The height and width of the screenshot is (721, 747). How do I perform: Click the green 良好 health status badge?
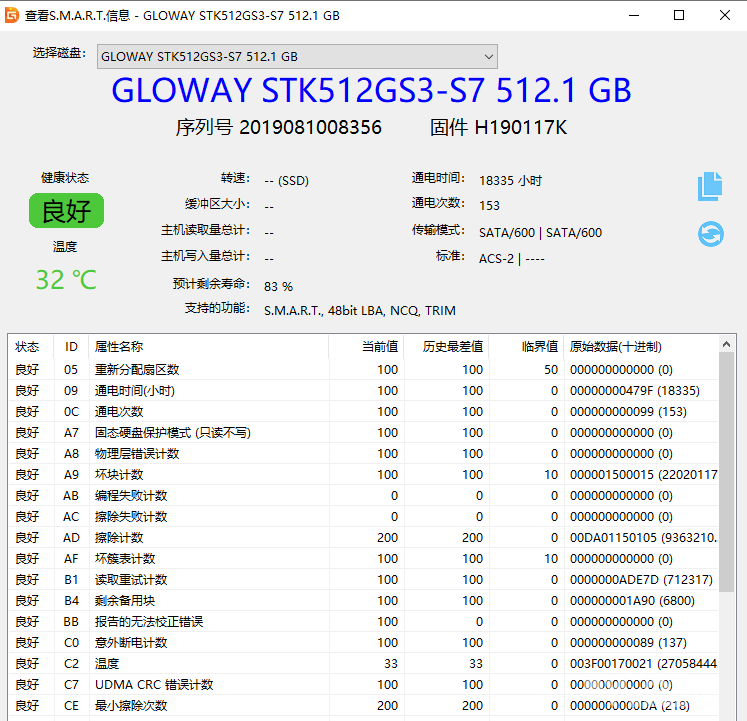point(66,211)
